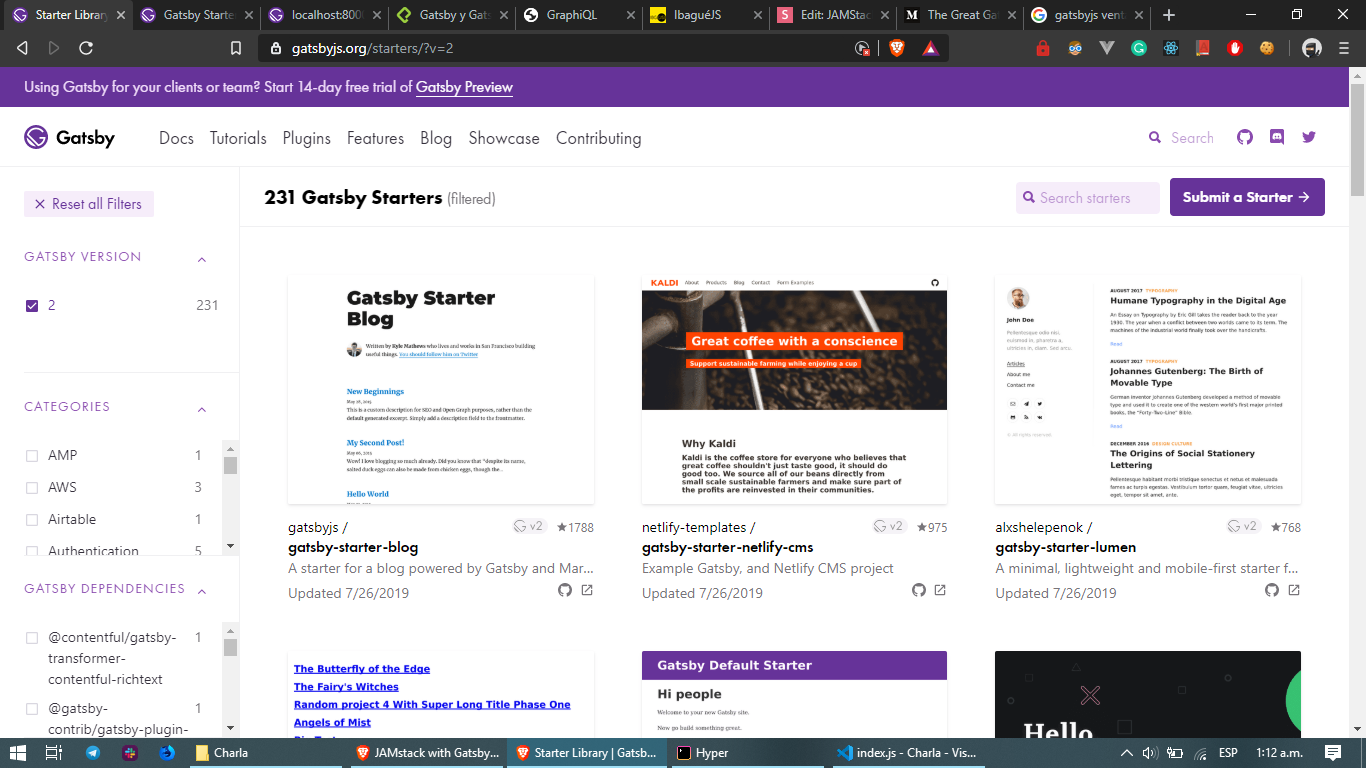Check the AMP category filter
Screen dimensions: 1366x768
pos(32,456)
